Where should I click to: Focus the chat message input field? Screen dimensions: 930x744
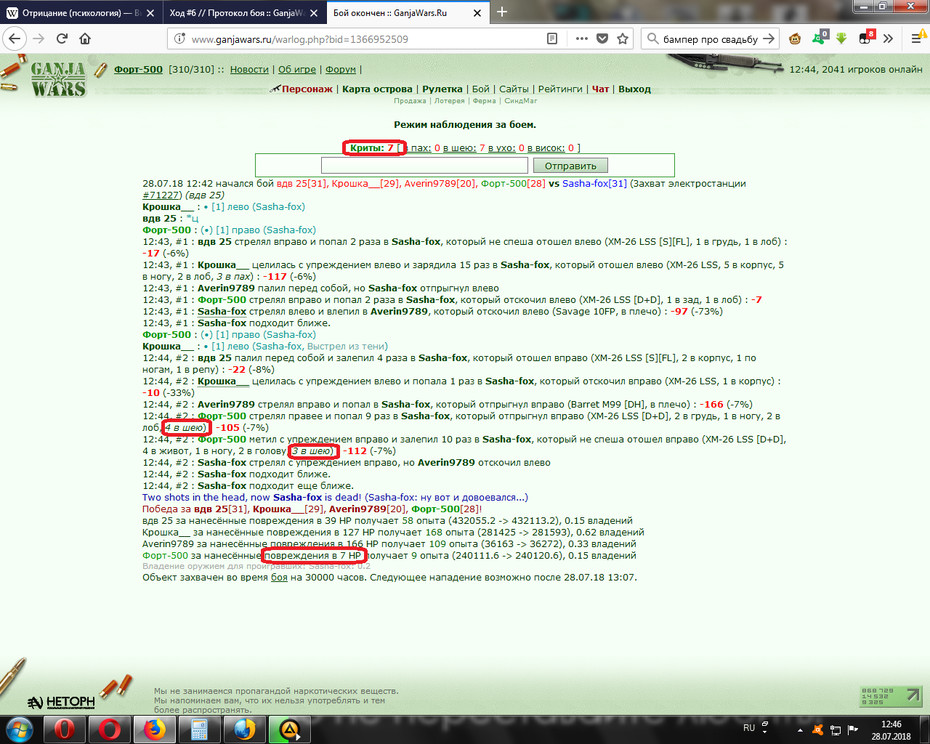click(x=424, y=166)
